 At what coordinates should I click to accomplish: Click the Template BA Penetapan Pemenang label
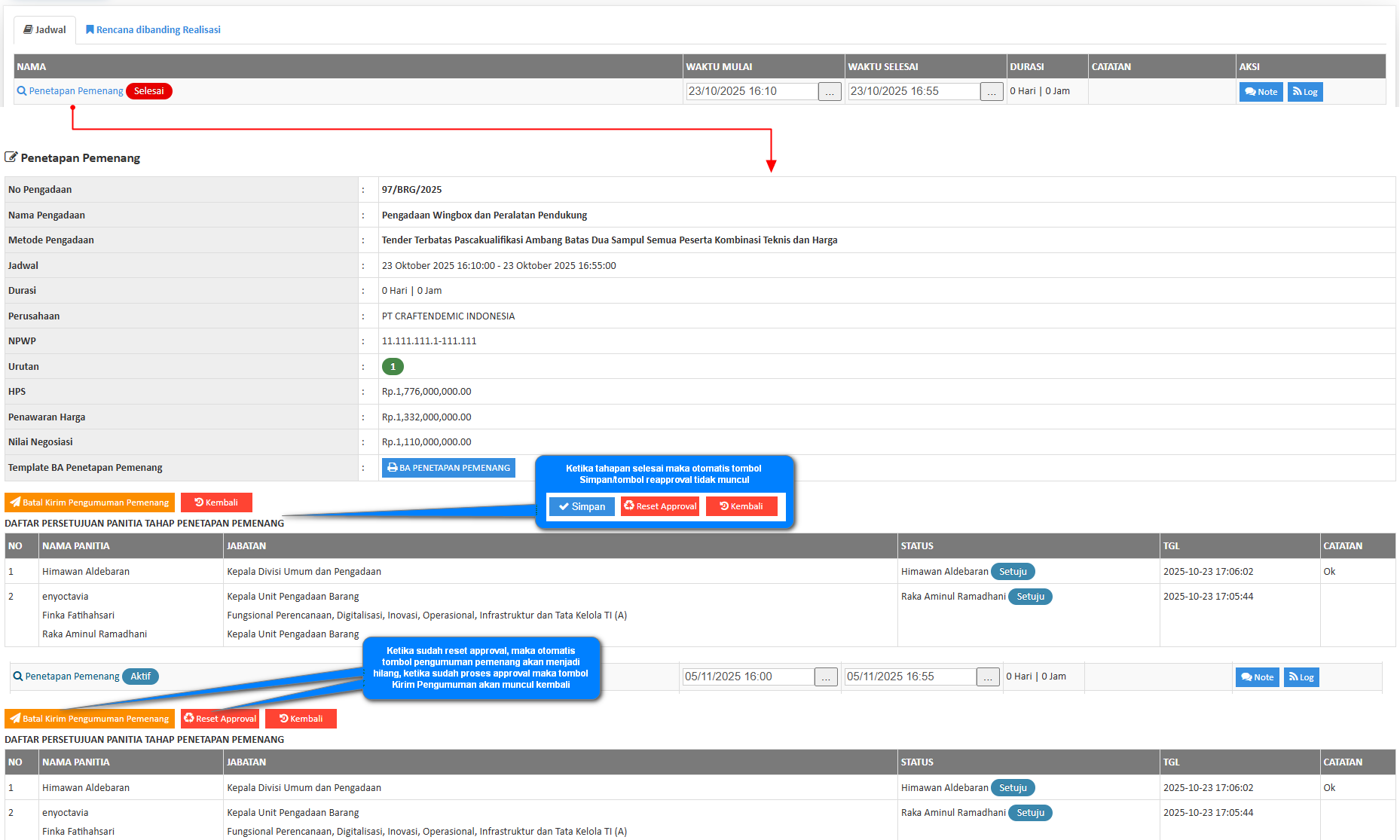point(85,468)
